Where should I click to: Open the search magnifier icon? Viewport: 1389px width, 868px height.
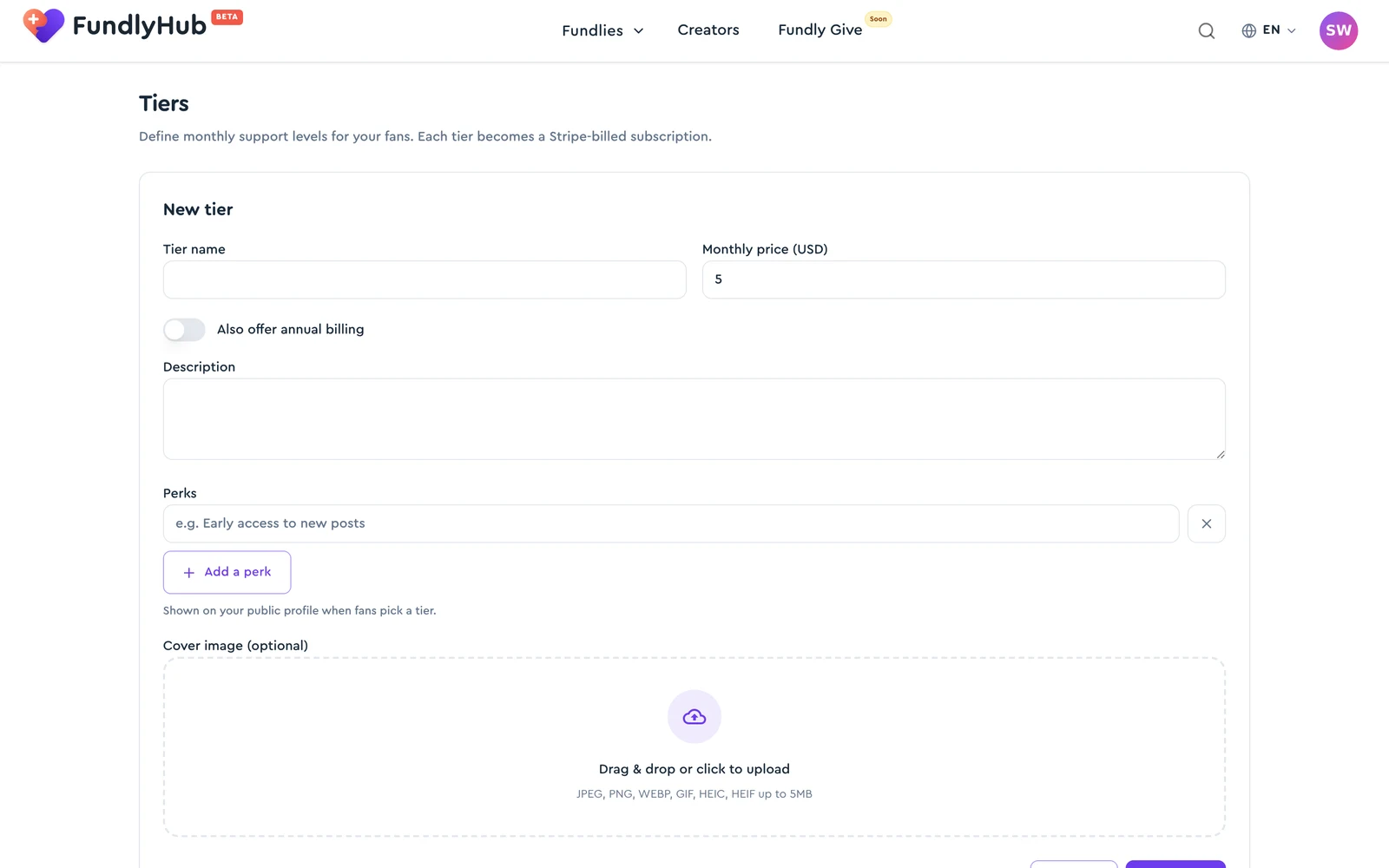pos(1206,31)
